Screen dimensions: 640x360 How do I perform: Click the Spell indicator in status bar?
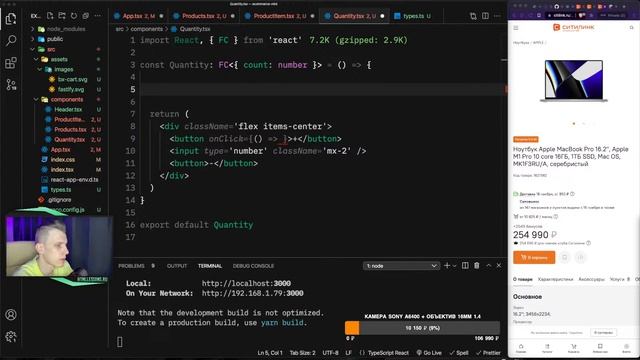[x=459, y=353]
